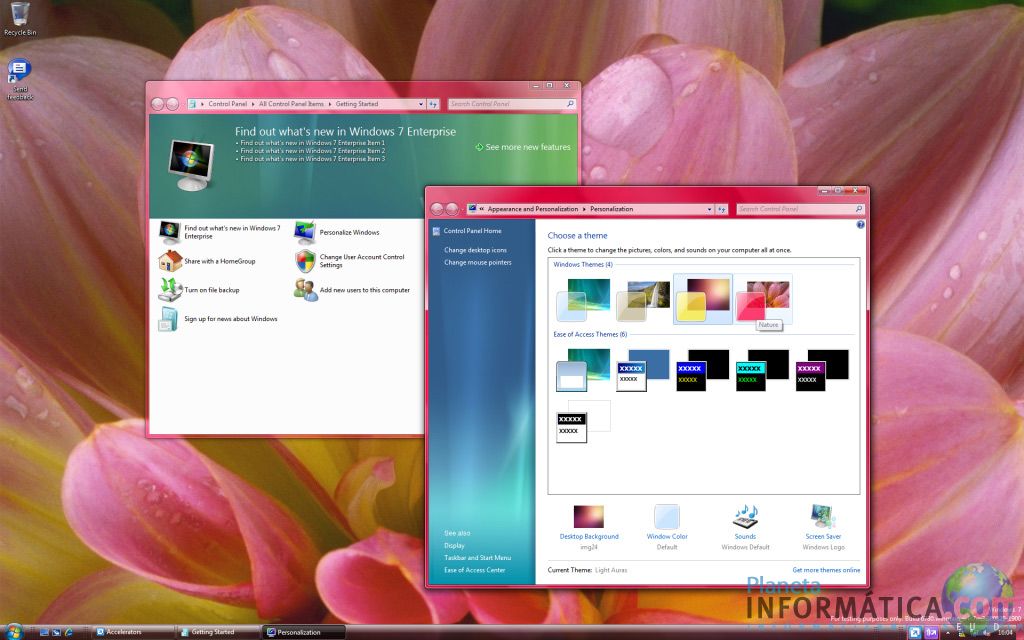Open the Window Color swatch
The image size is (1024, 640).
(667, 516)
